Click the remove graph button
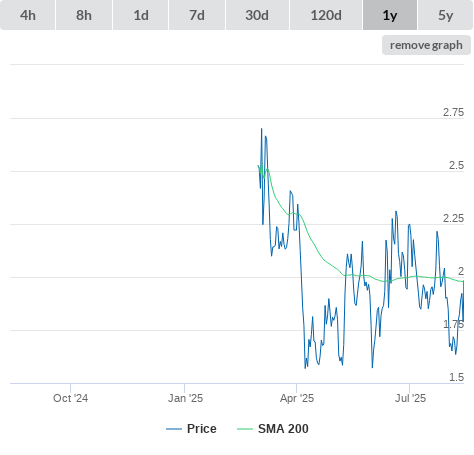474x455 pixels. point(426,45)
